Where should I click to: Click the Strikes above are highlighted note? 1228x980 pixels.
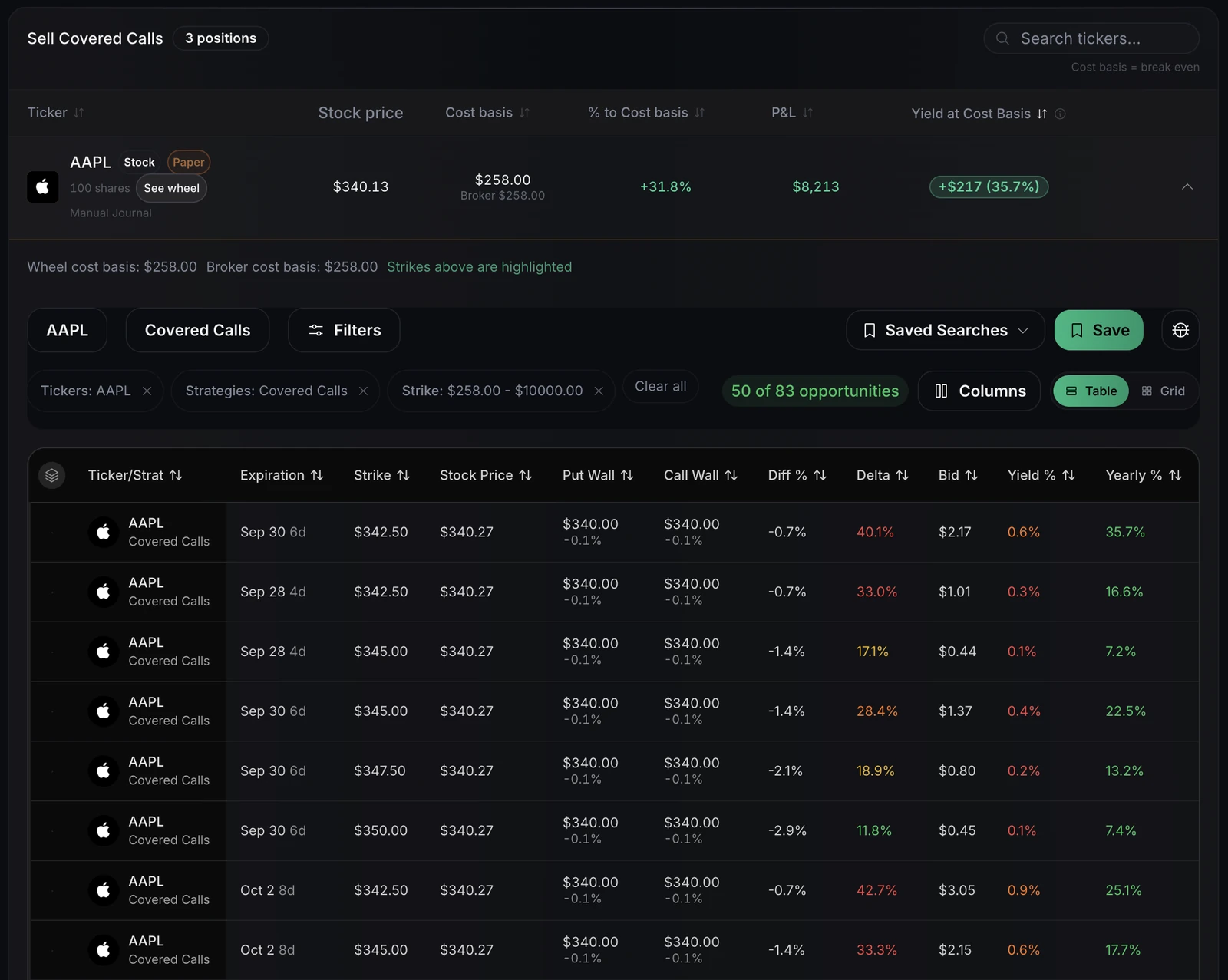click(479, 267)
